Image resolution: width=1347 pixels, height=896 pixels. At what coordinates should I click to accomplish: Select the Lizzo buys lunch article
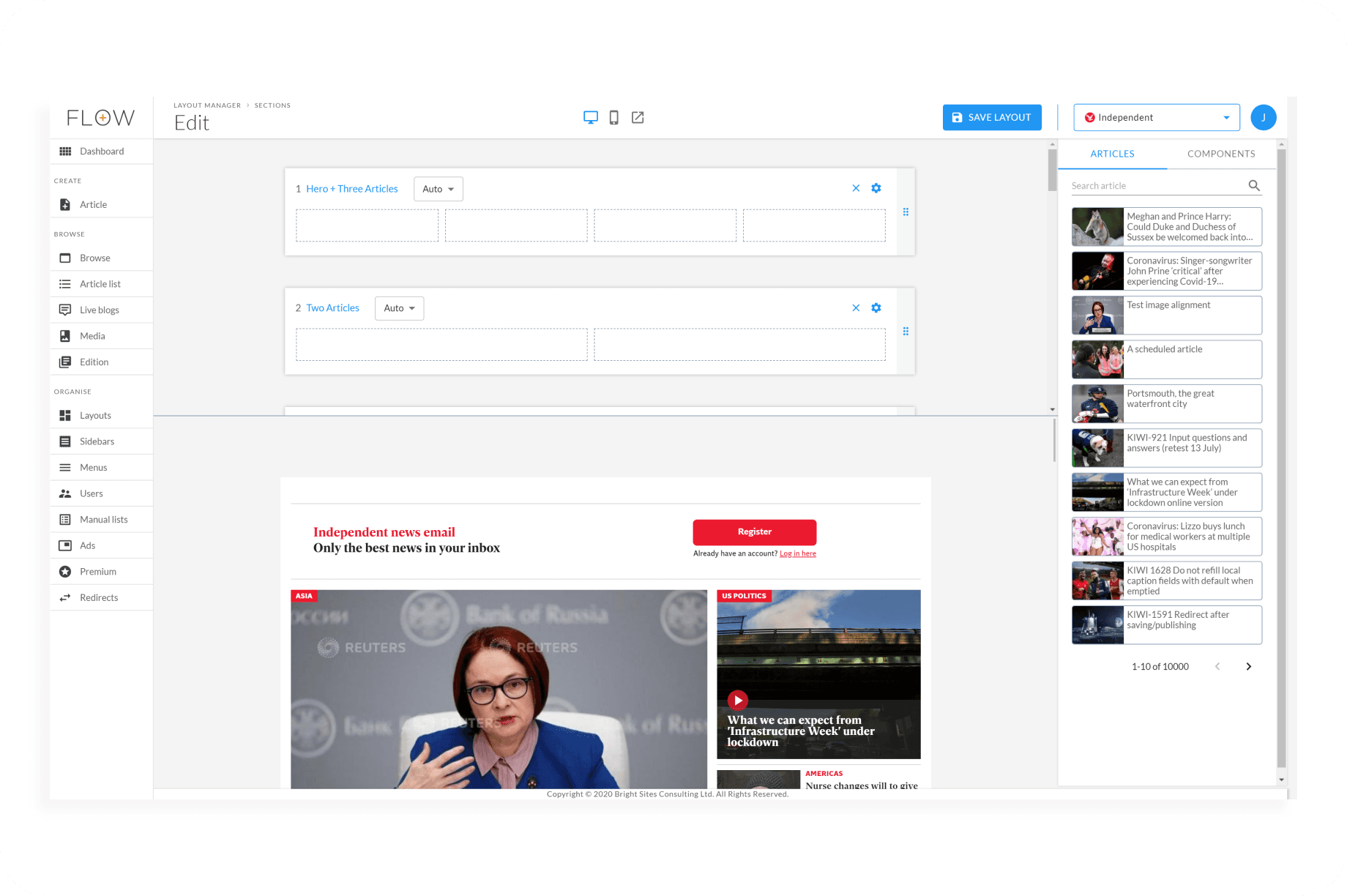point(1167,537)
